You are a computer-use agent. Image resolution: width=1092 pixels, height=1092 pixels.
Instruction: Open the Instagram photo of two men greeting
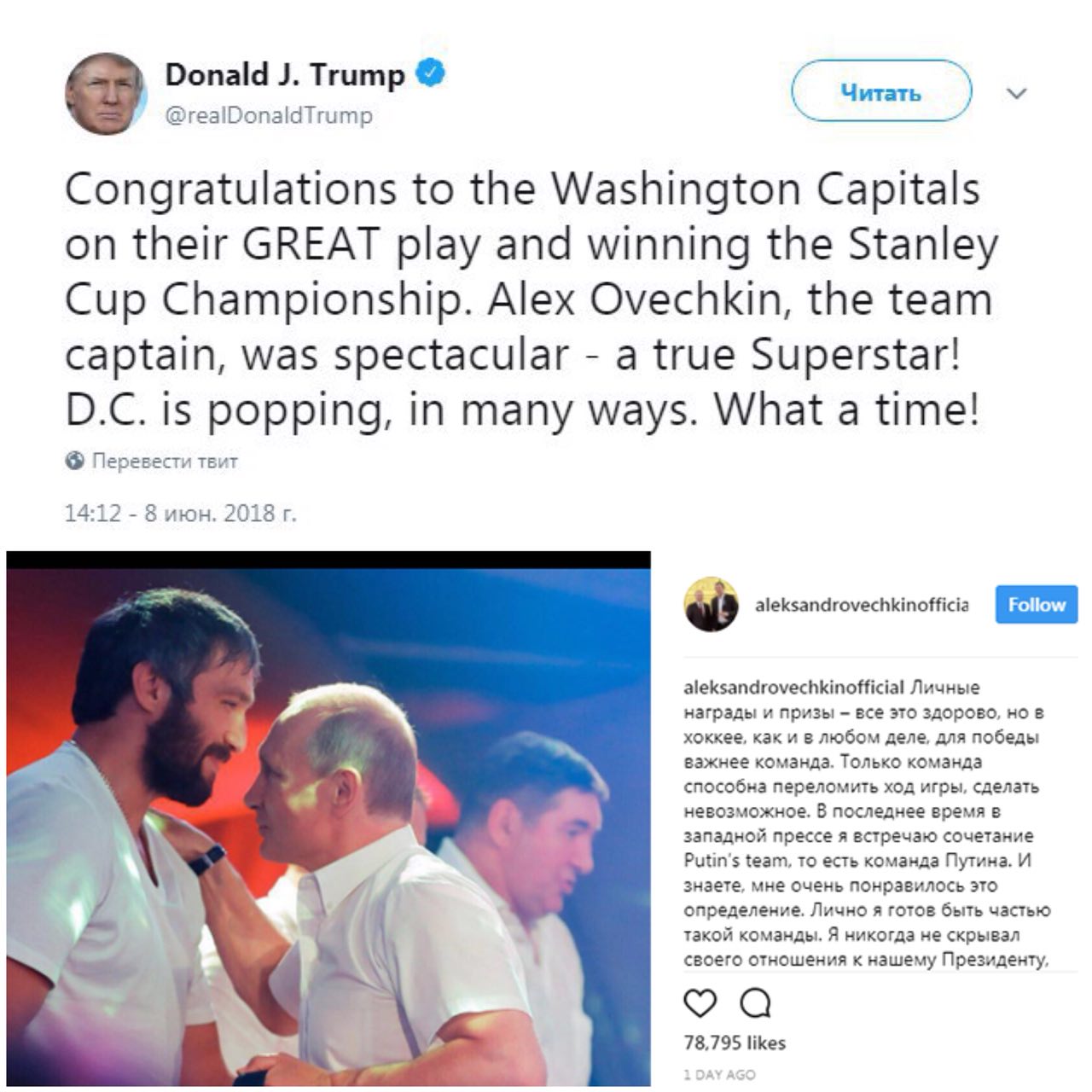click(x=328, y=819)
